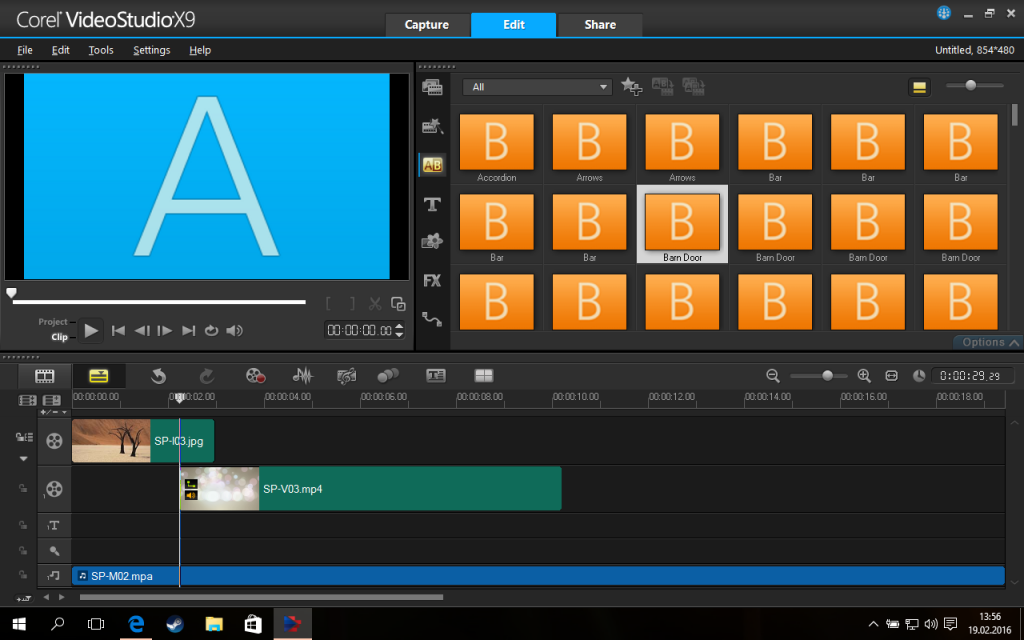Expand the transition category dropdown showing All
1024x640 pixels.
point(604,87)
